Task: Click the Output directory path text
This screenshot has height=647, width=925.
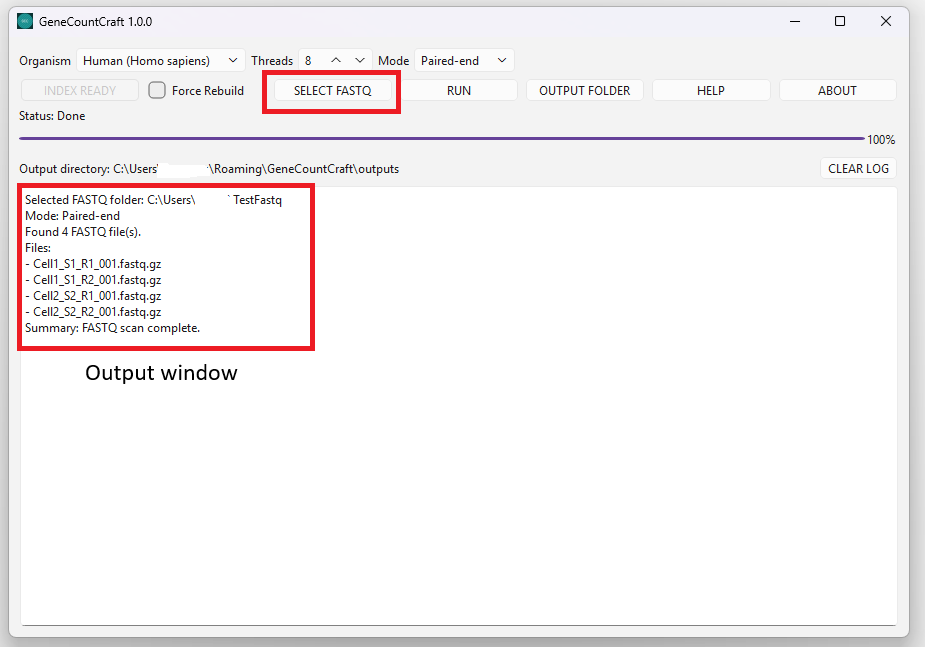Action: [210, 168]
